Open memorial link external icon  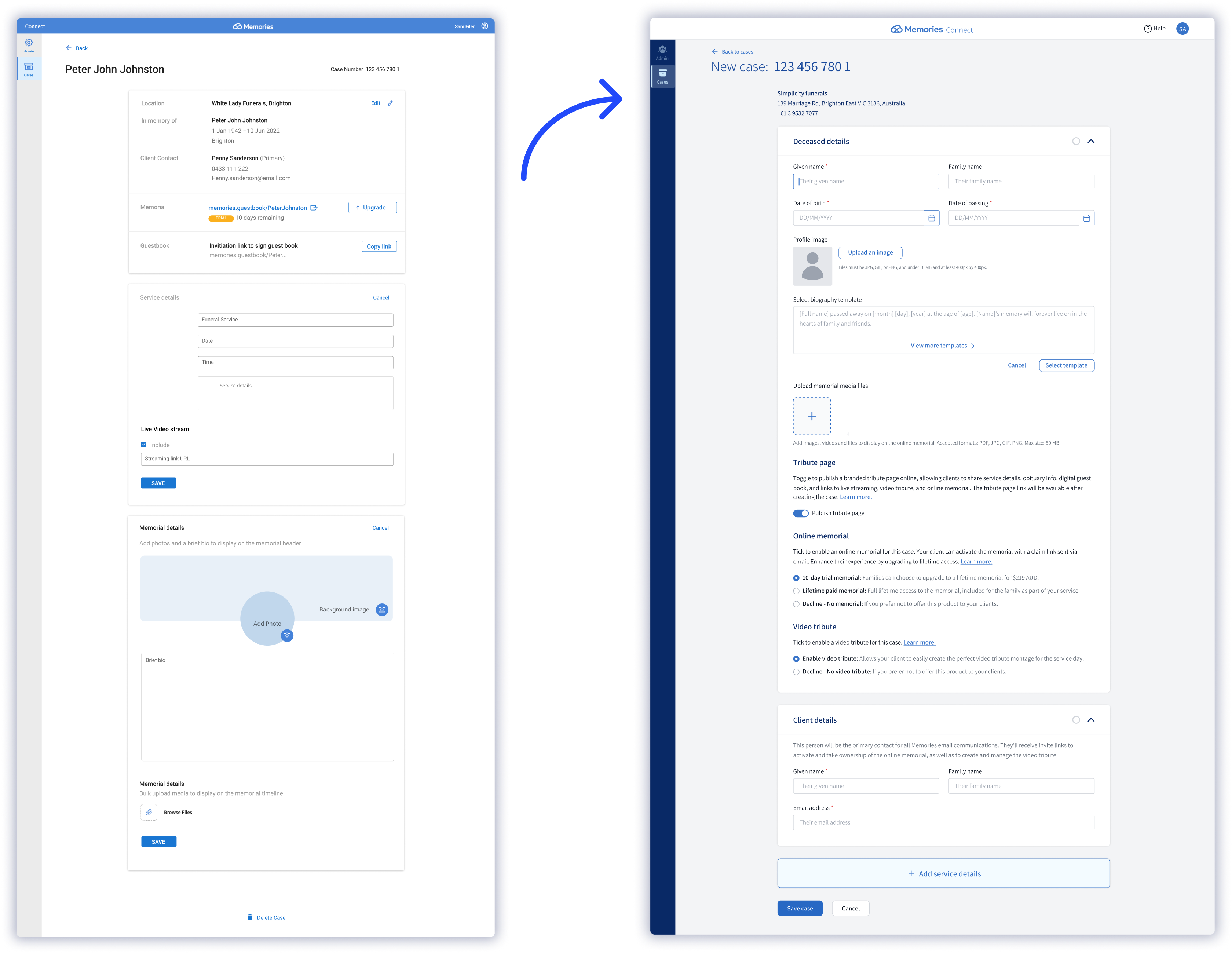[314, 208]
